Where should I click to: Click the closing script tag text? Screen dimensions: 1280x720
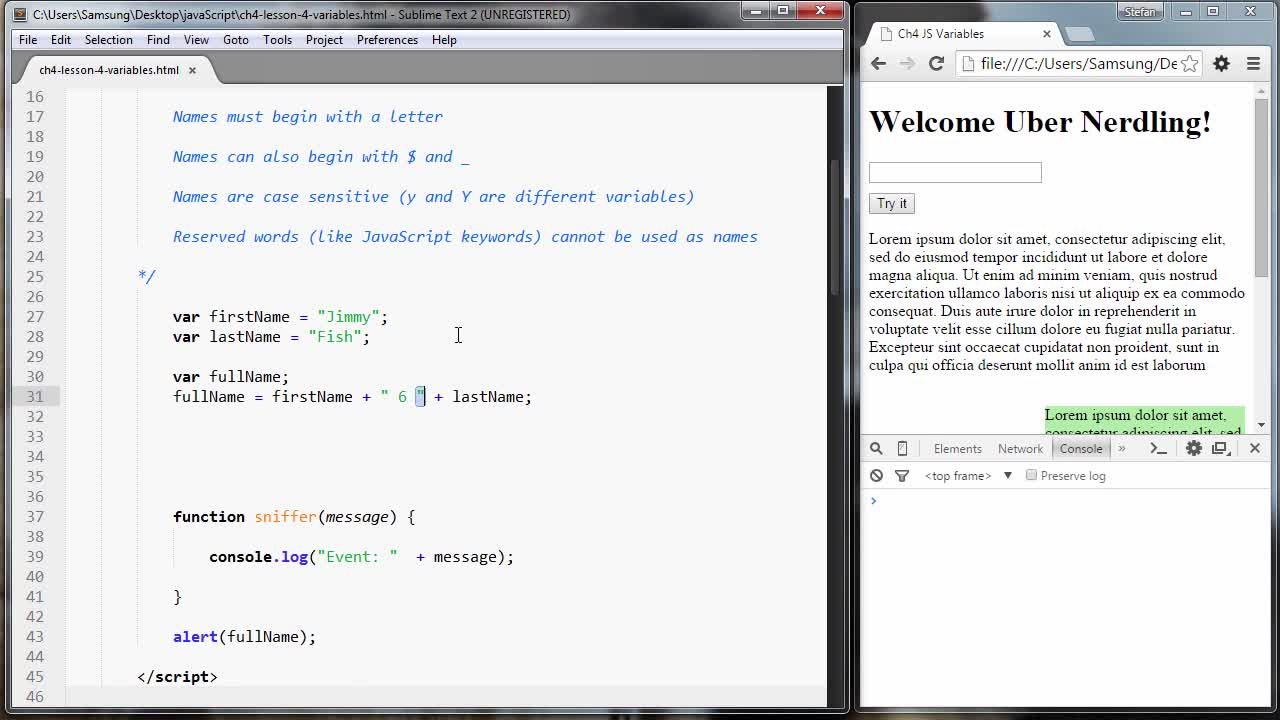177,677
